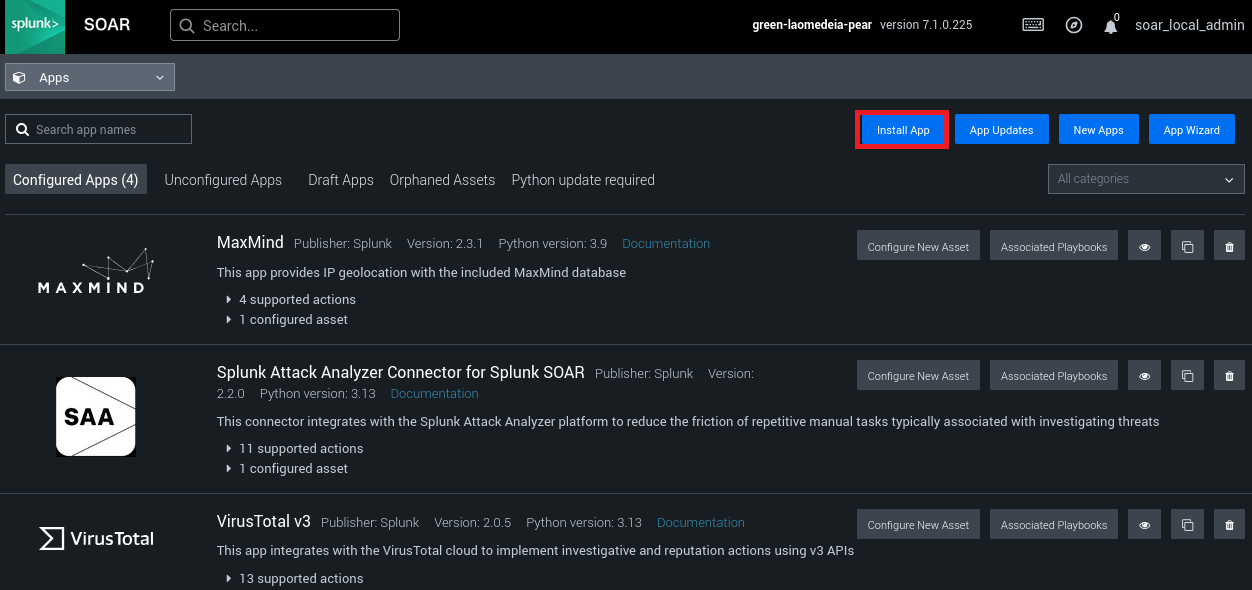
Task: Expand Splunk Attack Analyzer's 1 configured asset
Action: [292, 468]
